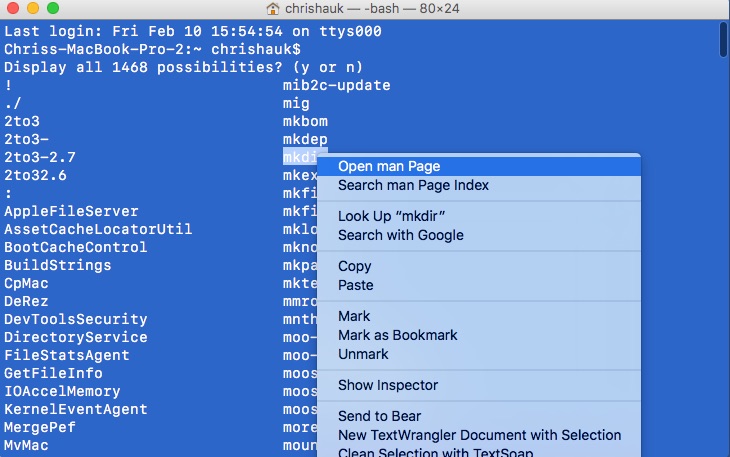Select New TextWrangler Document with Selection
730x457 pixels.
[479, 435]
